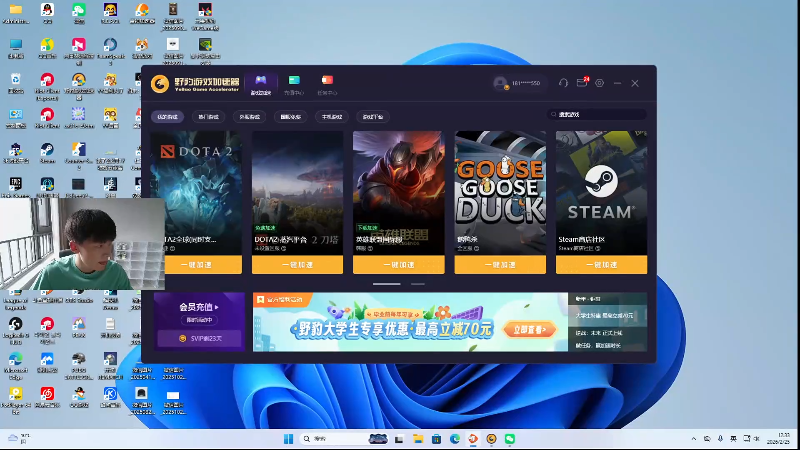Switch to the 充值中心 green card tab

(294, 84)
